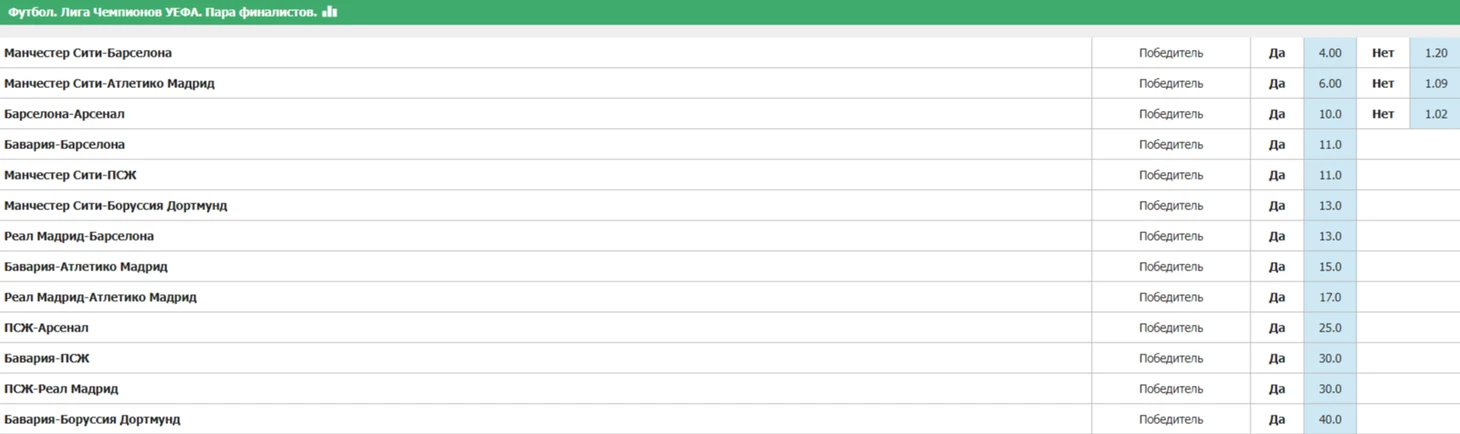Image resolution: width=1460 pixels, height=434 pixels.
Task: Click 13.0 odds for City-Borussia Dortmund
Action: tap(1330, 206)
